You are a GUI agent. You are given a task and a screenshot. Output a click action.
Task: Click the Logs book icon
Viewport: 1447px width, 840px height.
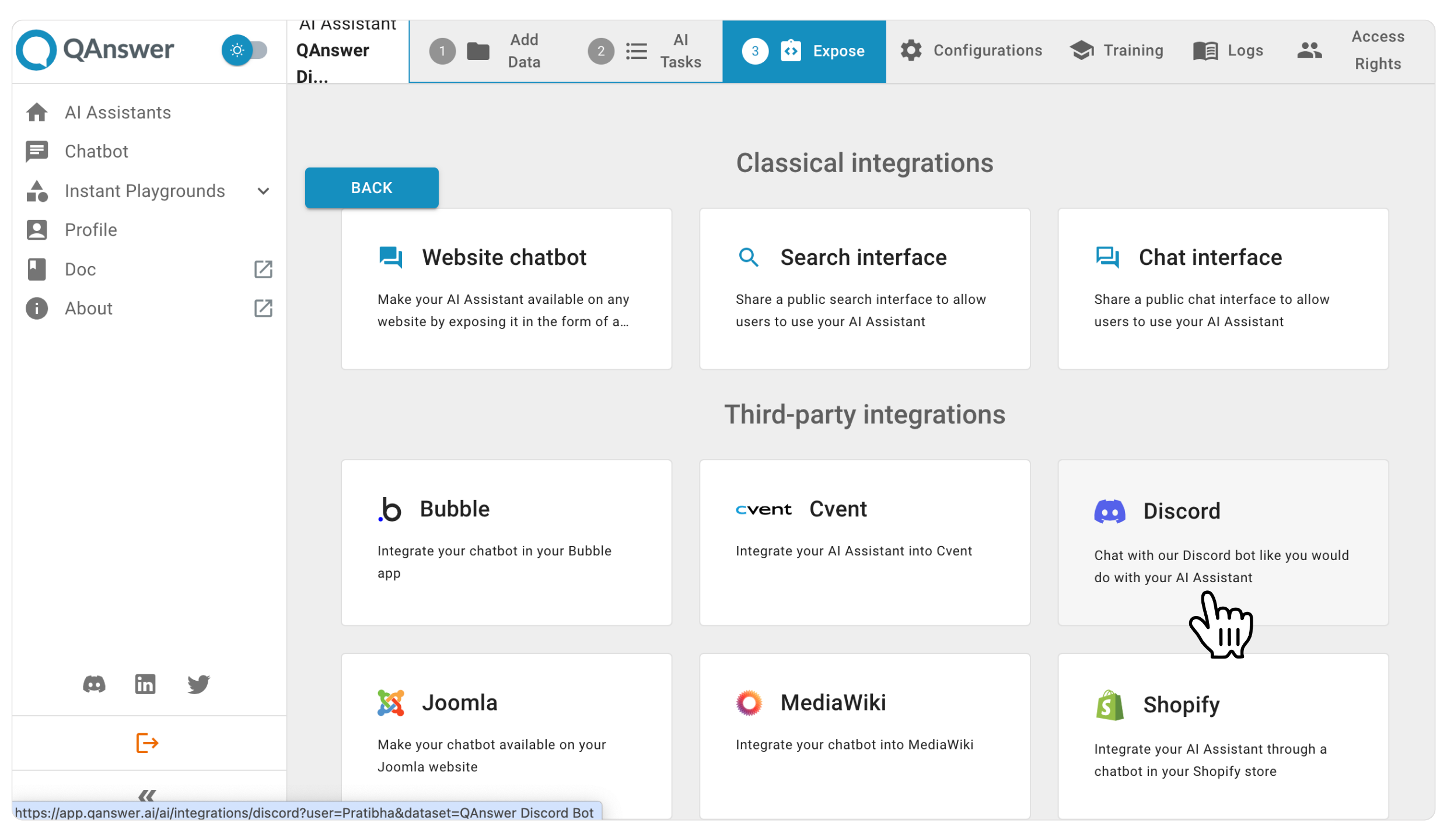[1205, 51]
